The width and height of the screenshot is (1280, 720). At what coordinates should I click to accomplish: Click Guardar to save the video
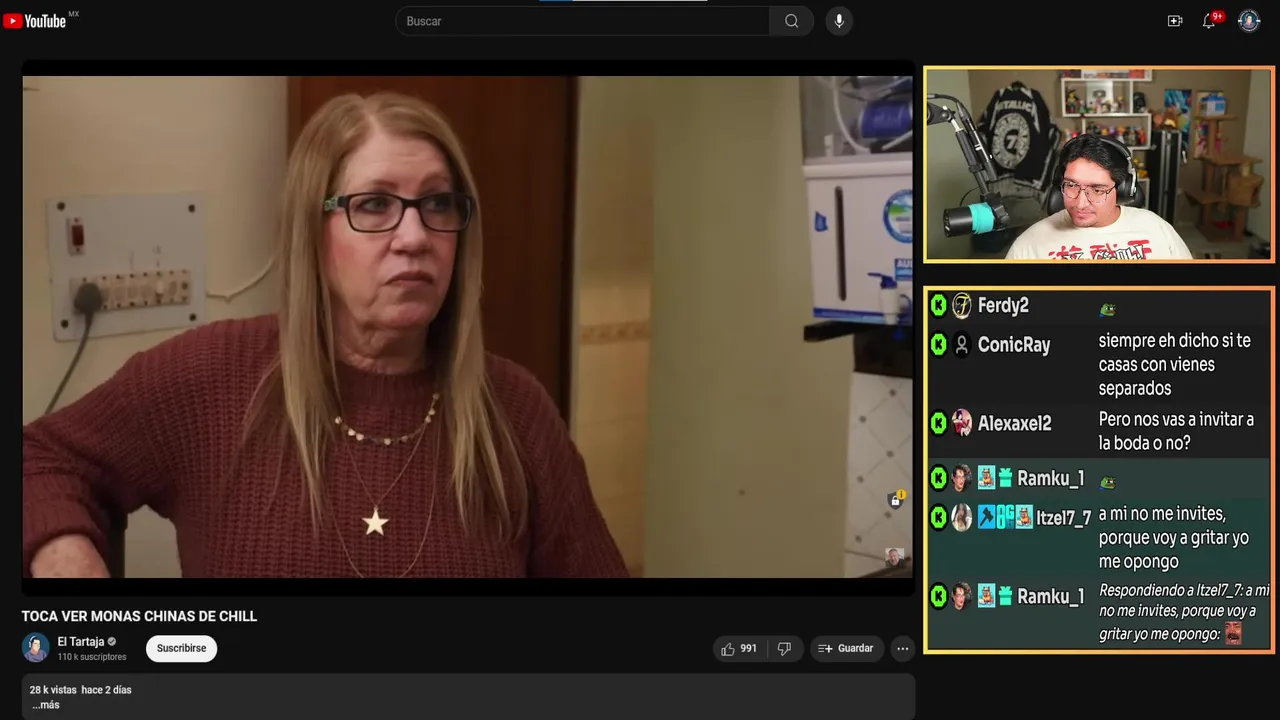pos(847,649)
